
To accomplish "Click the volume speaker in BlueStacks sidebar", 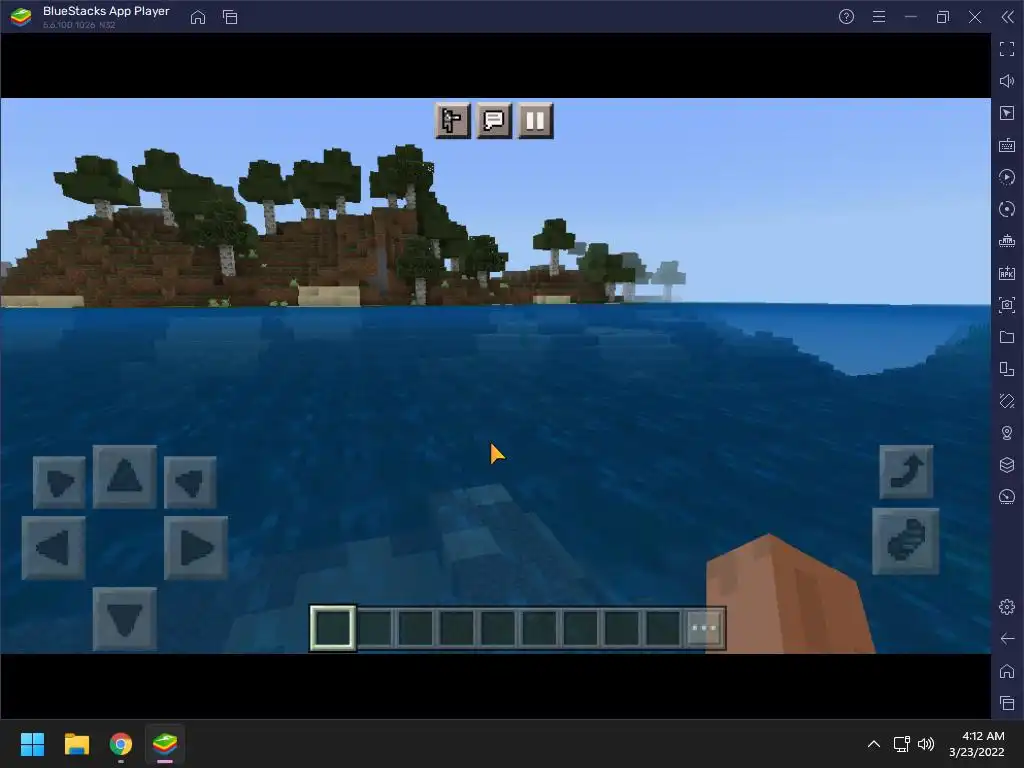I will (1007, 81).
